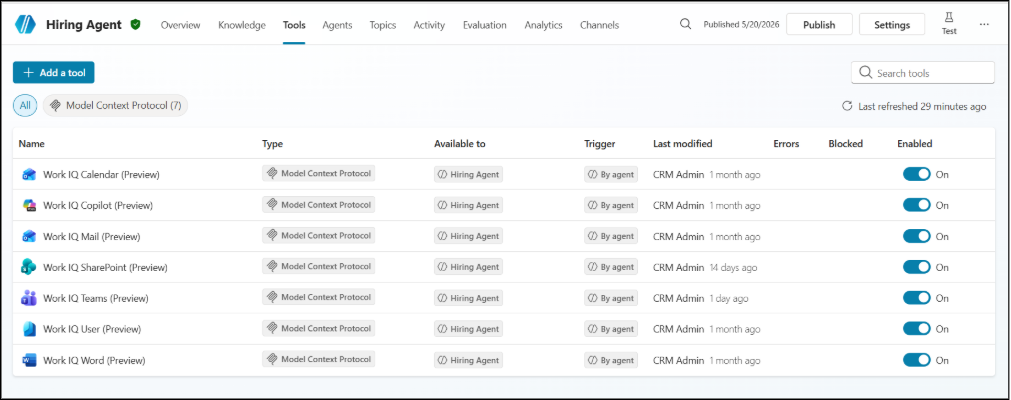The height and width of the screenshot is (400, 1011).
Task: Sort by the Last modified column header
Action: click(x=683, y=144)
